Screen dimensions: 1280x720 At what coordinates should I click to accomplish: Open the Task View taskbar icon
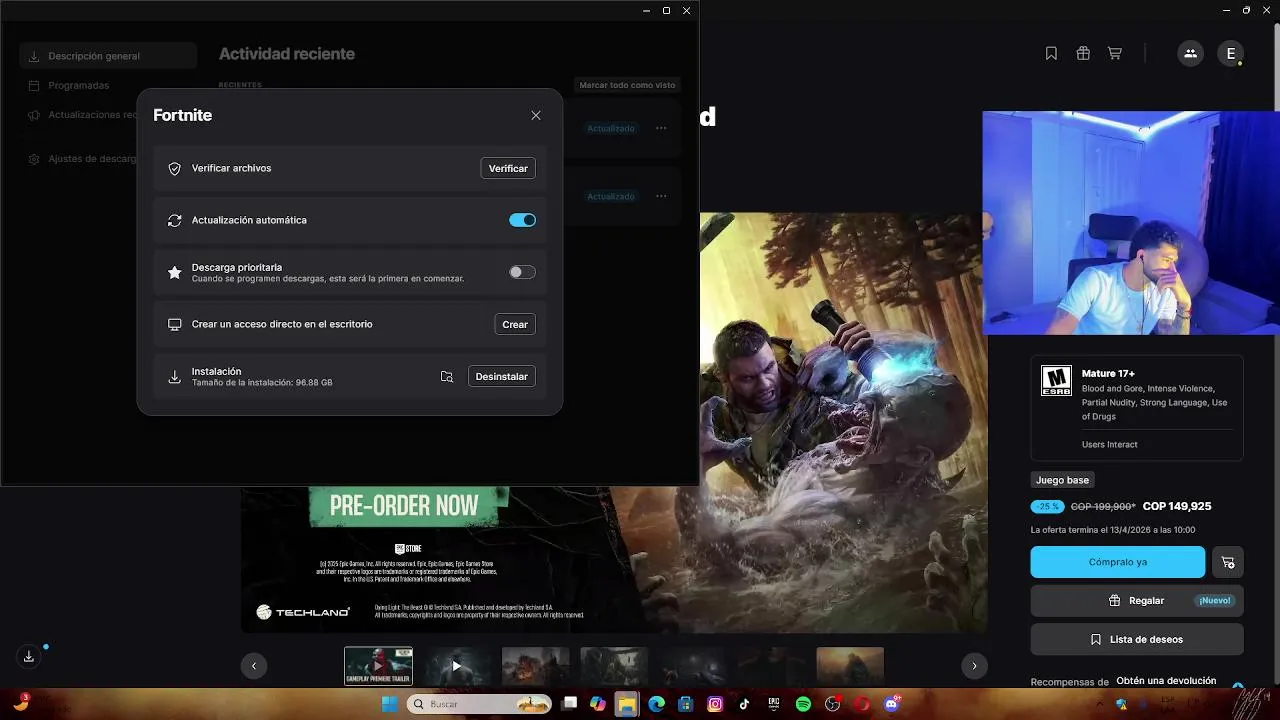point(570,704)
